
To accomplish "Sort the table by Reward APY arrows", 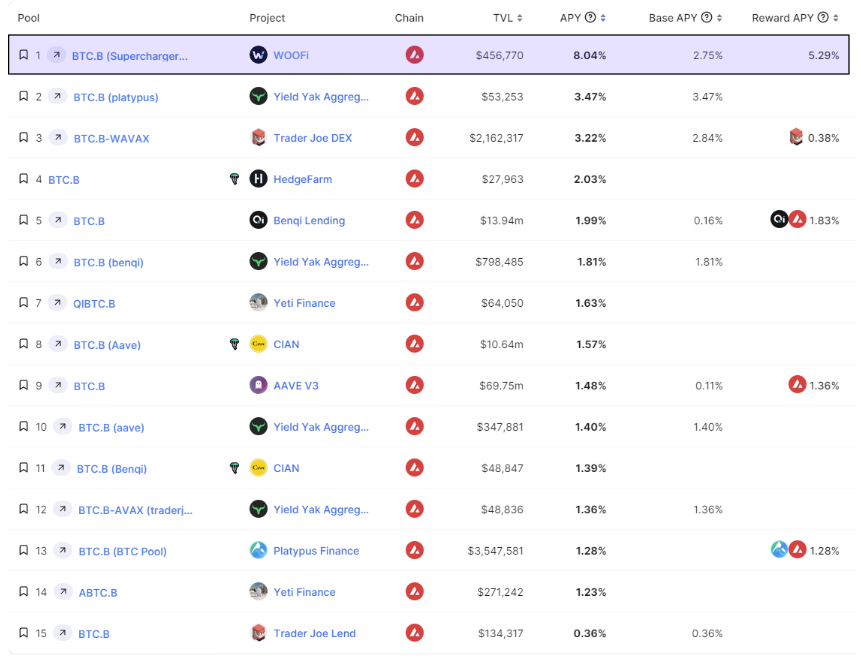I will point(836,18).
